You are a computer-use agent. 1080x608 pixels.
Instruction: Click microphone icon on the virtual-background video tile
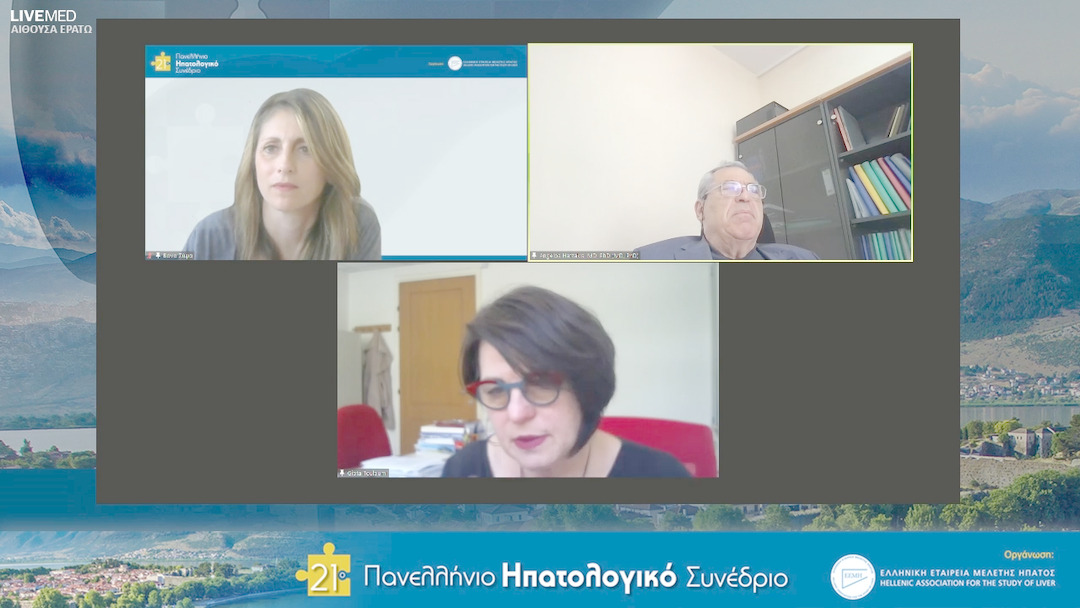pyautogui.click(x=158, y=255)
